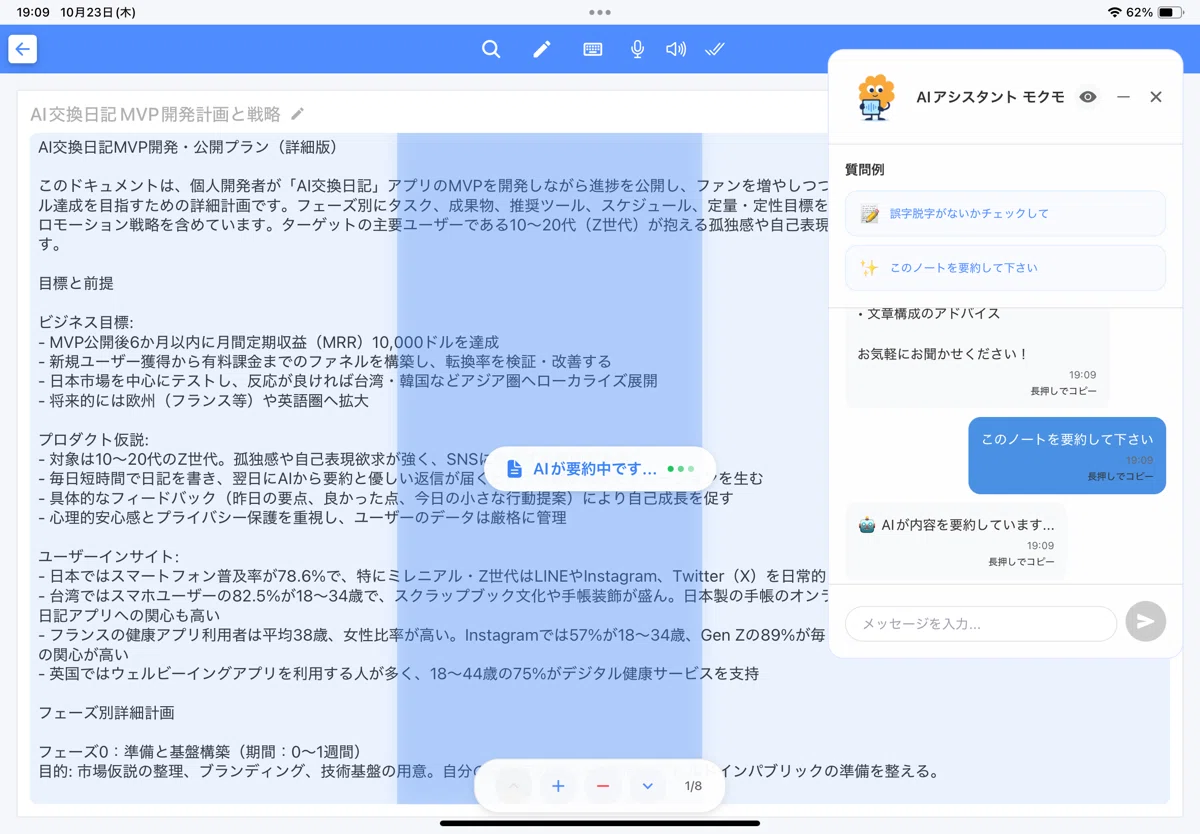The image size is (1200, 834).
Task: Tap the 19:09 clock in status bar
Action: [x=33, y=12]
